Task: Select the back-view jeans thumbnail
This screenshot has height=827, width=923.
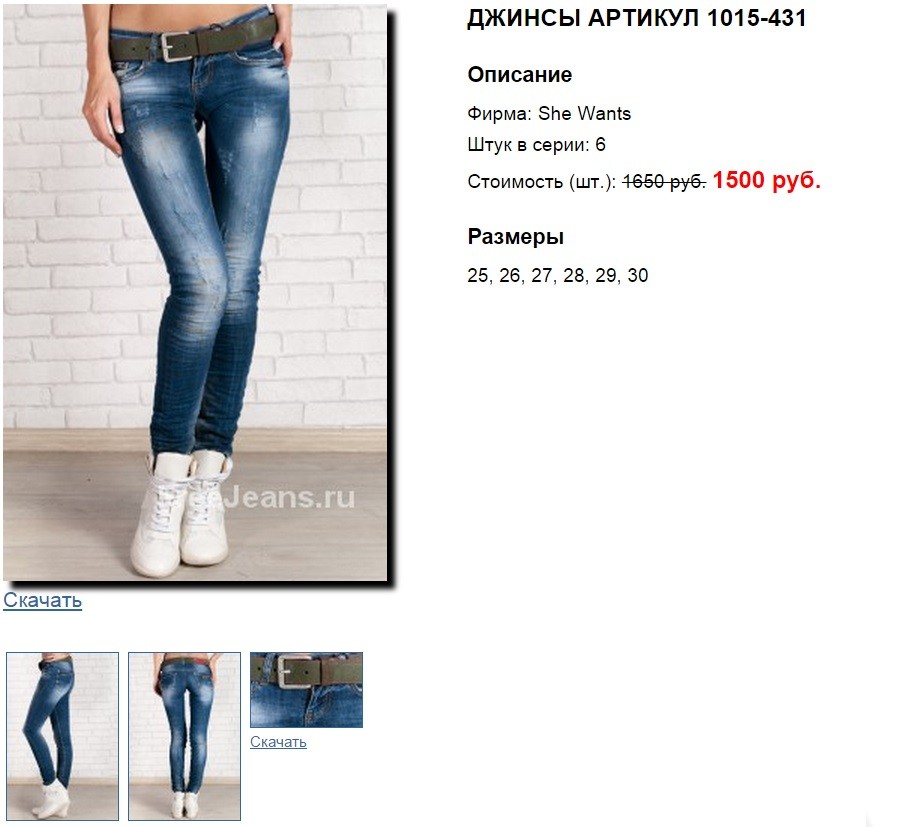Action: pyautogui.click(x=184, y=736)
